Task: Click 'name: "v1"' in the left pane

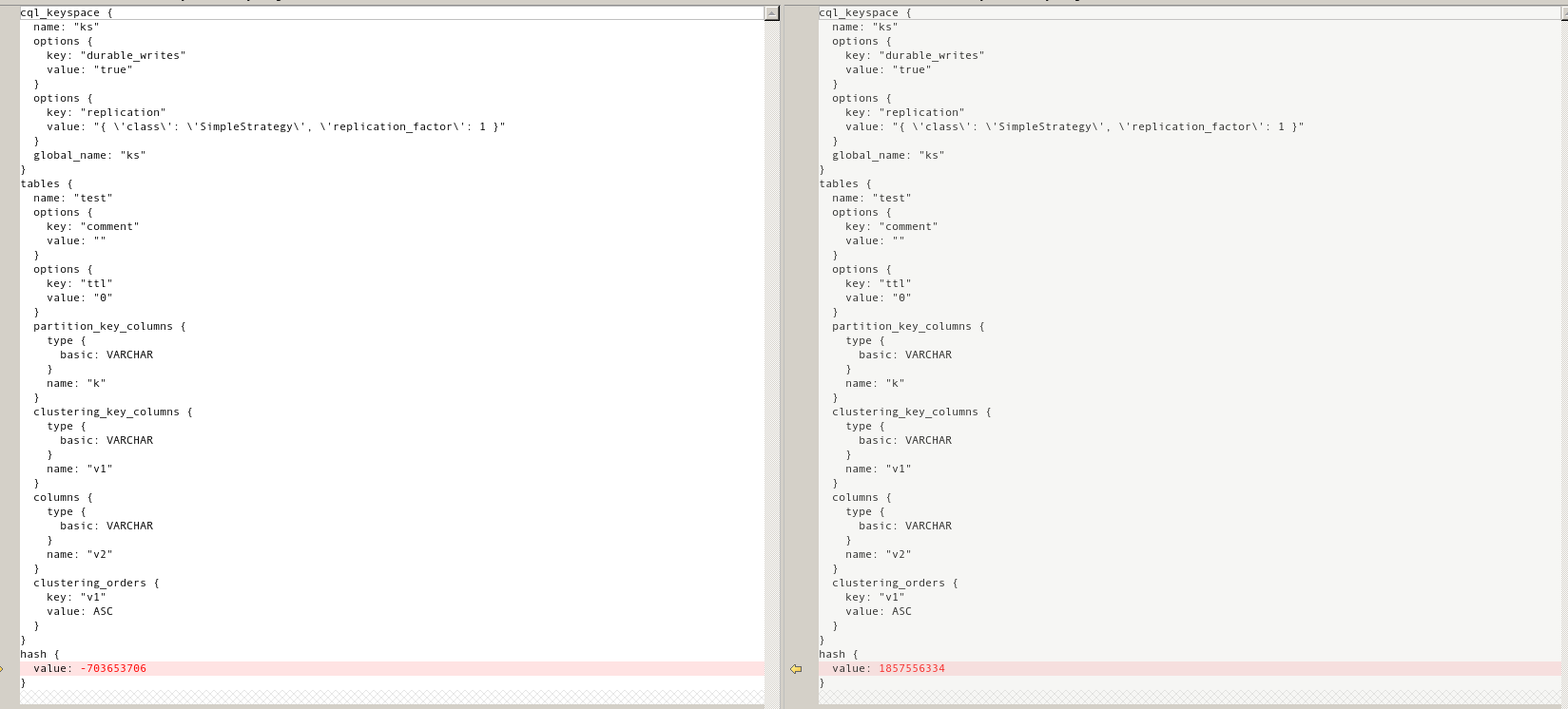Action: point(79,469)
